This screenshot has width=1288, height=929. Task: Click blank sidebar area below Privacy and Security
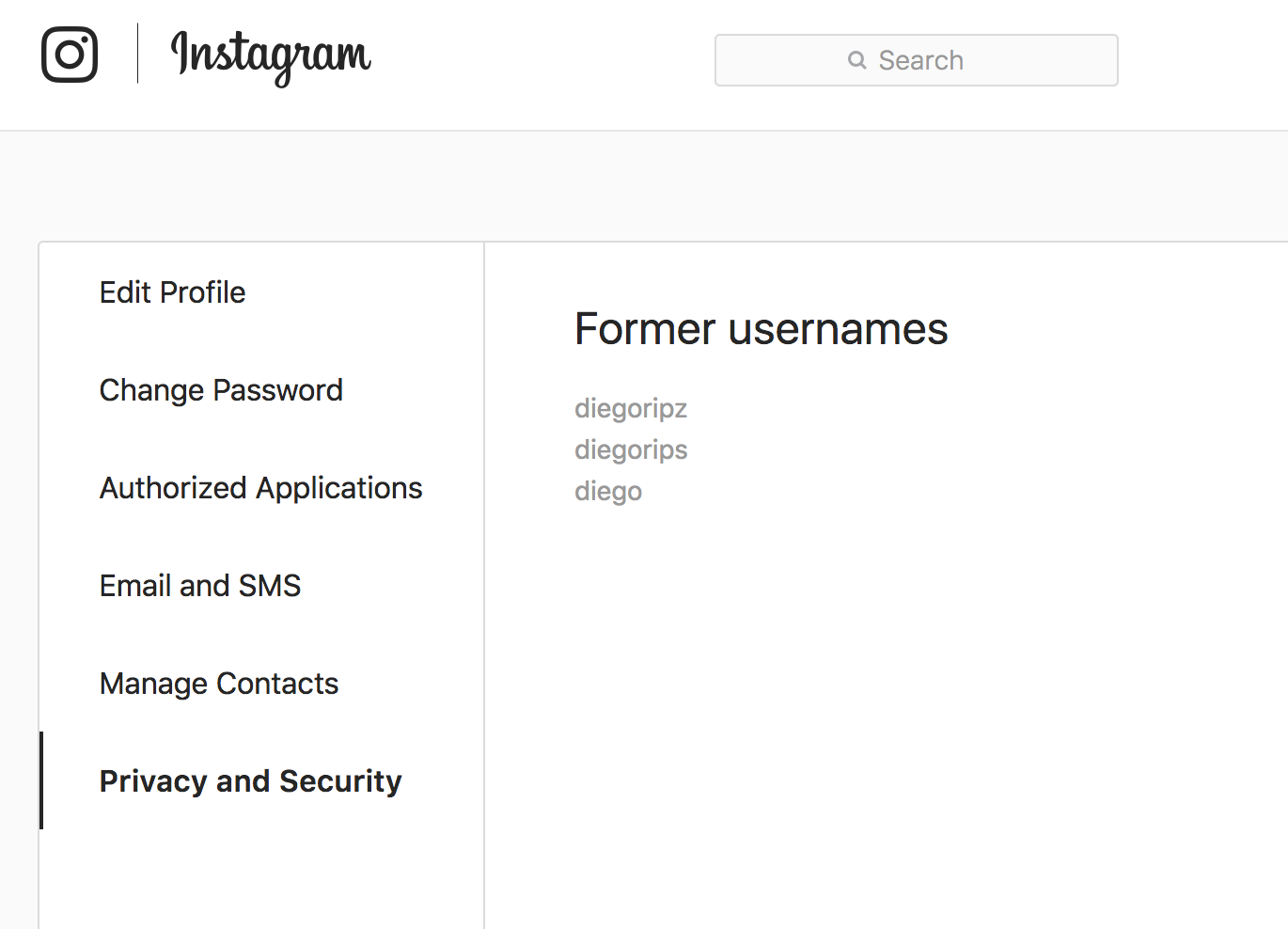261,879
